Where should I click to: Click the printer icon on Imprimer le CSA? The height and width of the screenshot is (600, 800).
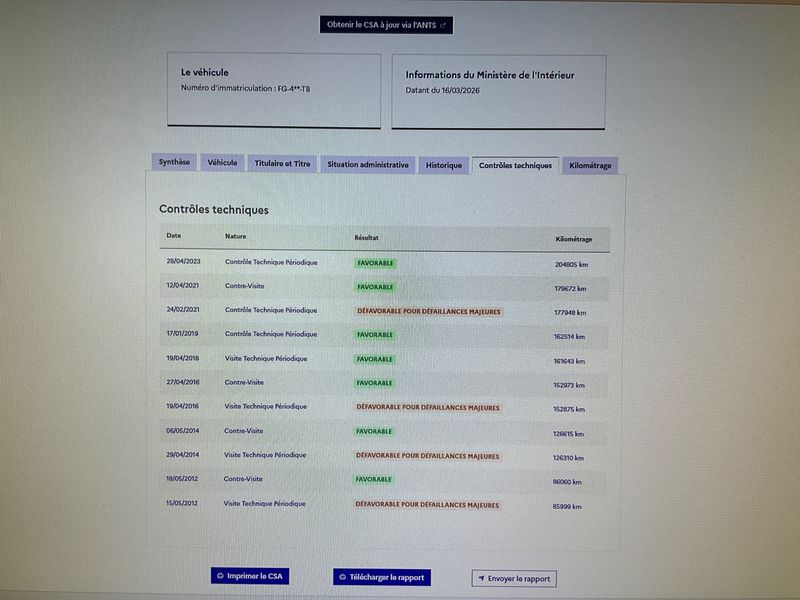220,576
